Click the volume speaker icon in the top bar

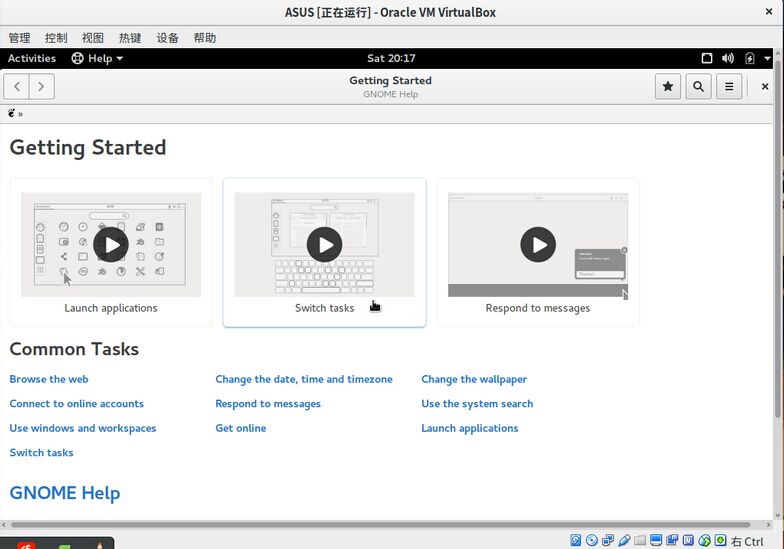point(728,58)
